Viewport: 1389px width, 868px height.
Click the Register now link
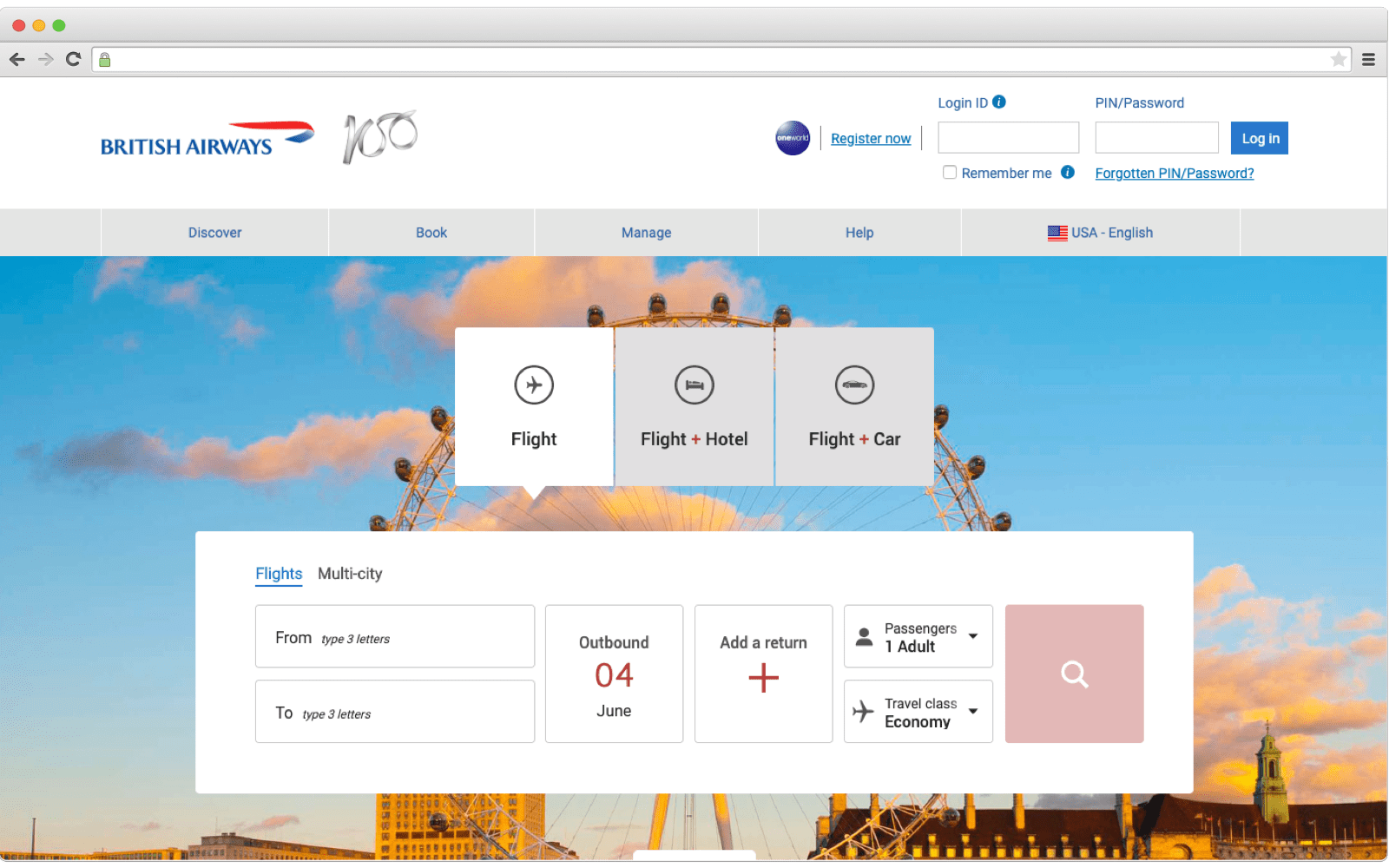[x=871, y=139]
